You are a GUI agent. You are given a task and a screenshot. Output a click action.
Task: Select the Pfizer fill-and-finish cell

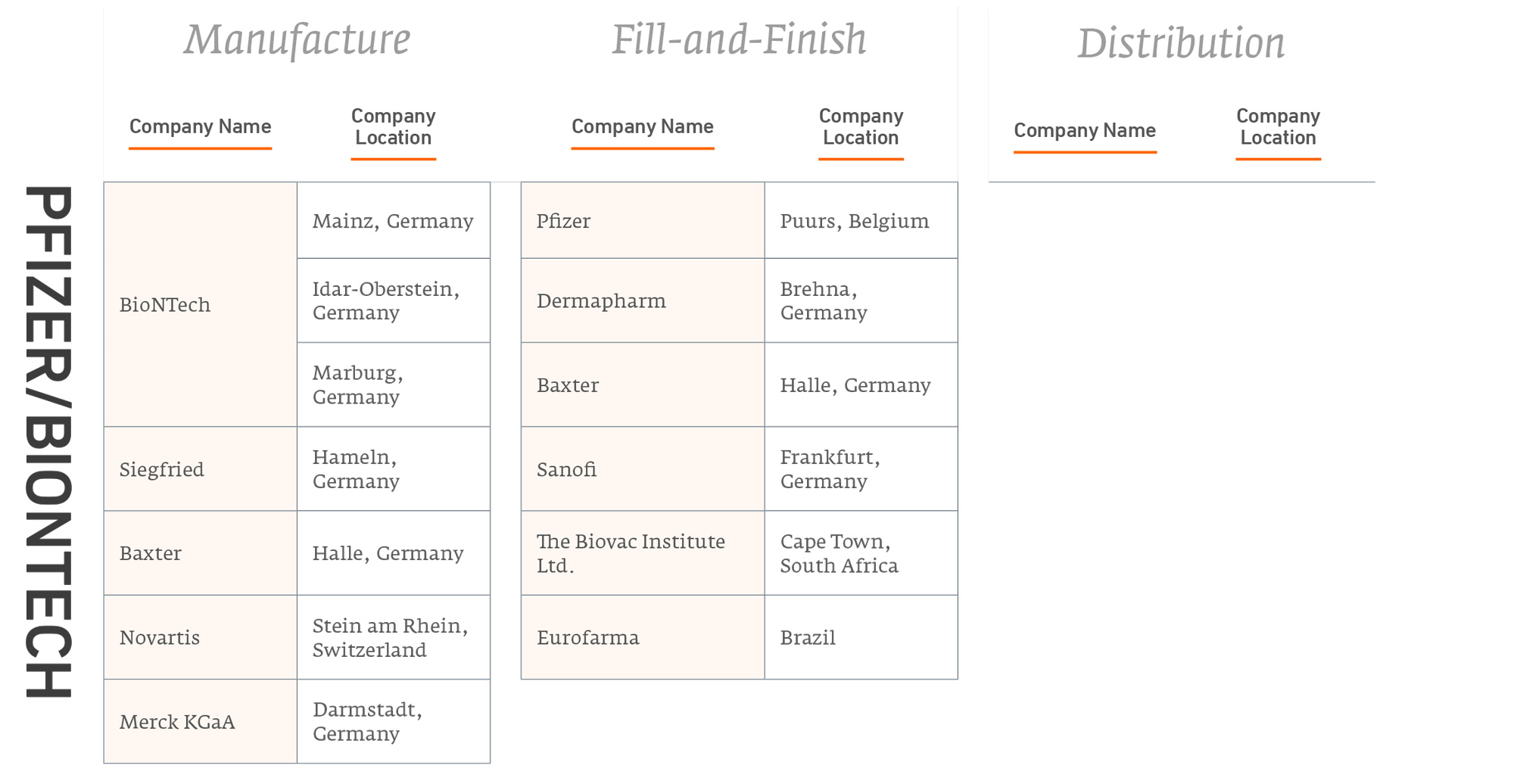tap(642, 221)
